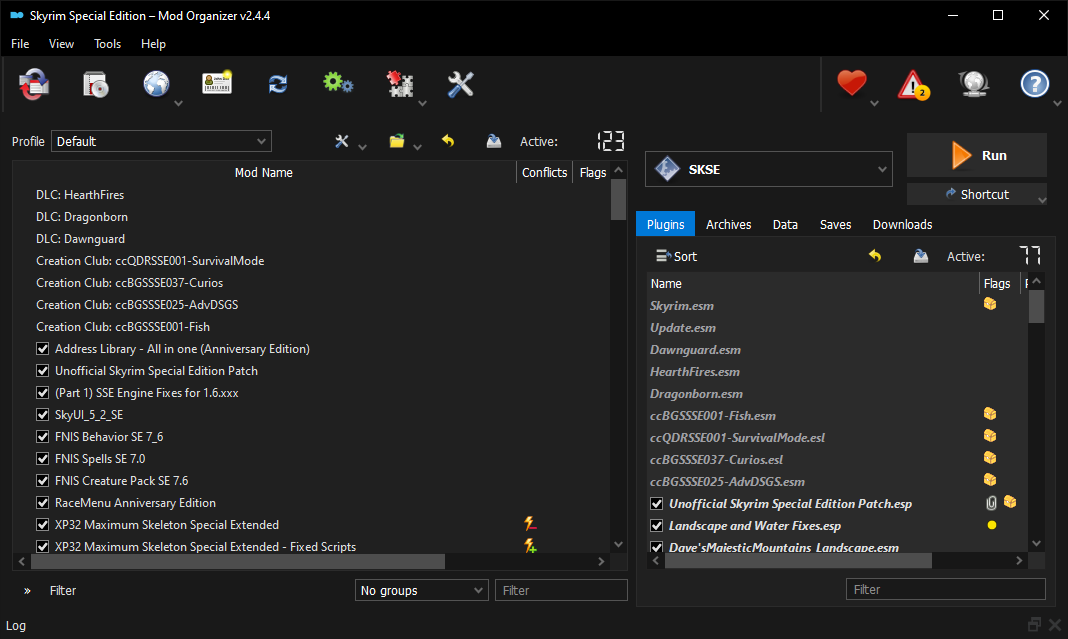Click the mod list Filter text field

561,590
